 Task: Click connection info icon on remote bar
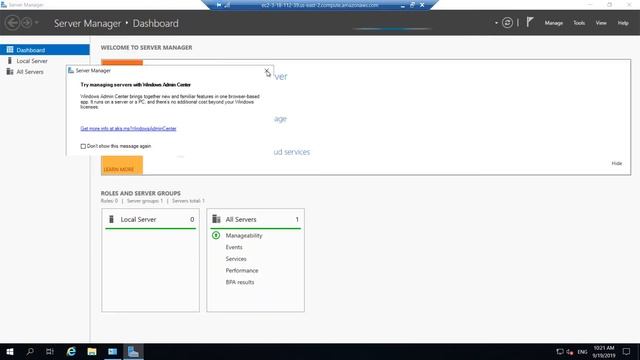227,5
